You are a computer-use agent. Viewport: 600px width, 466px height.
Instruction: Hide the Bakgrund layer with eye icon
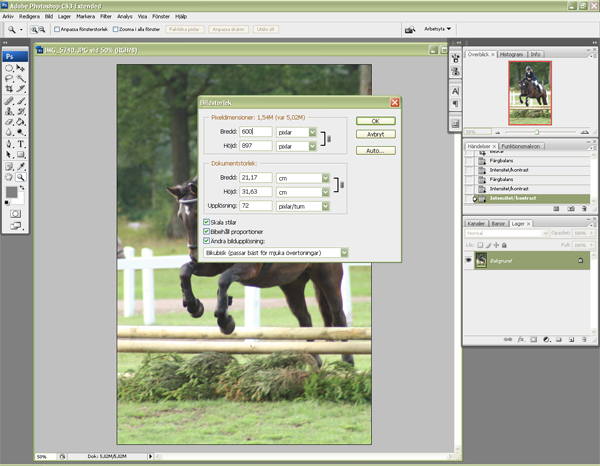coord(468,260)
